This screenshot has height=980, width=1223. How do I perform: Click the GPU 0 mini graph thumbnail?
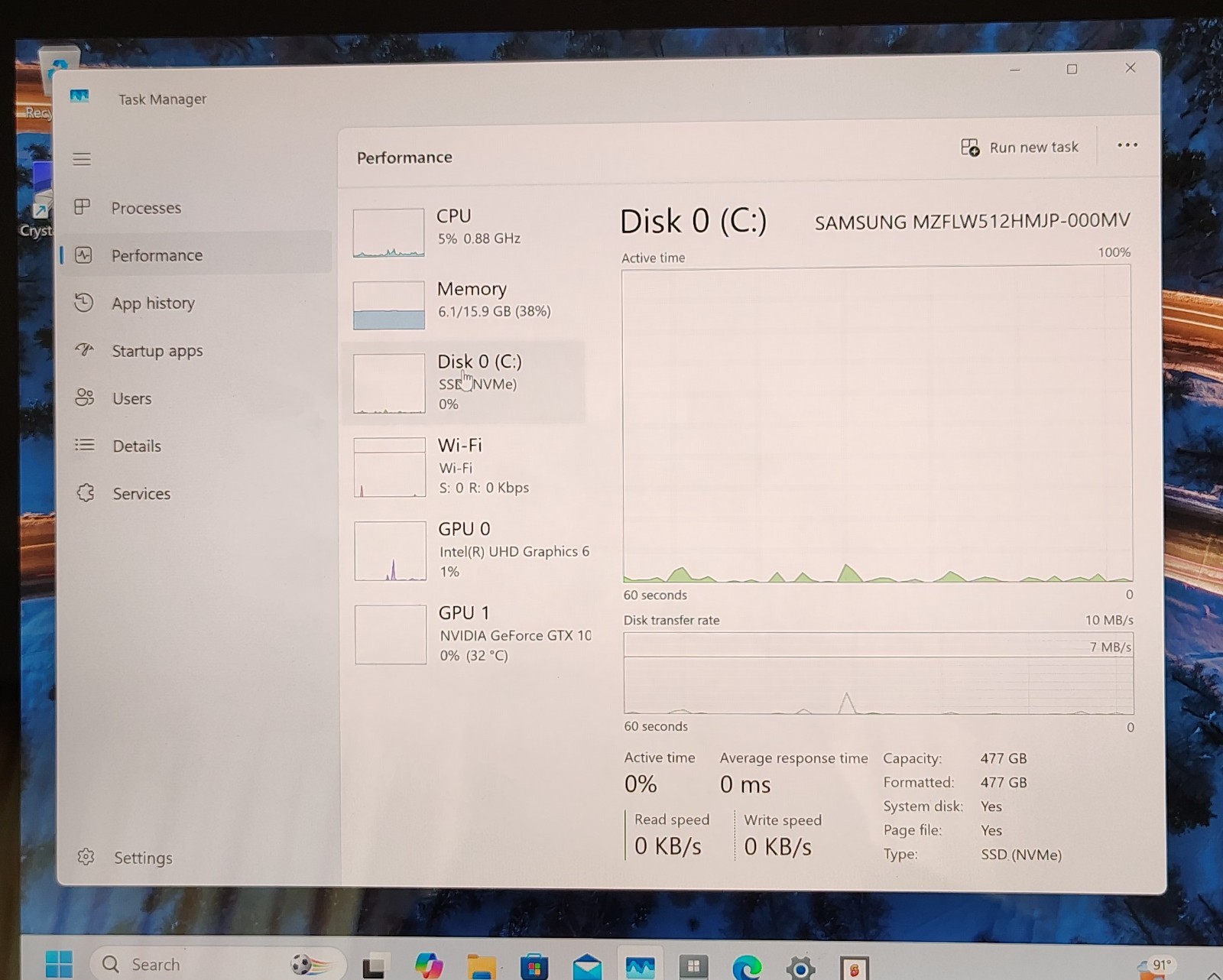pos(391,550)
